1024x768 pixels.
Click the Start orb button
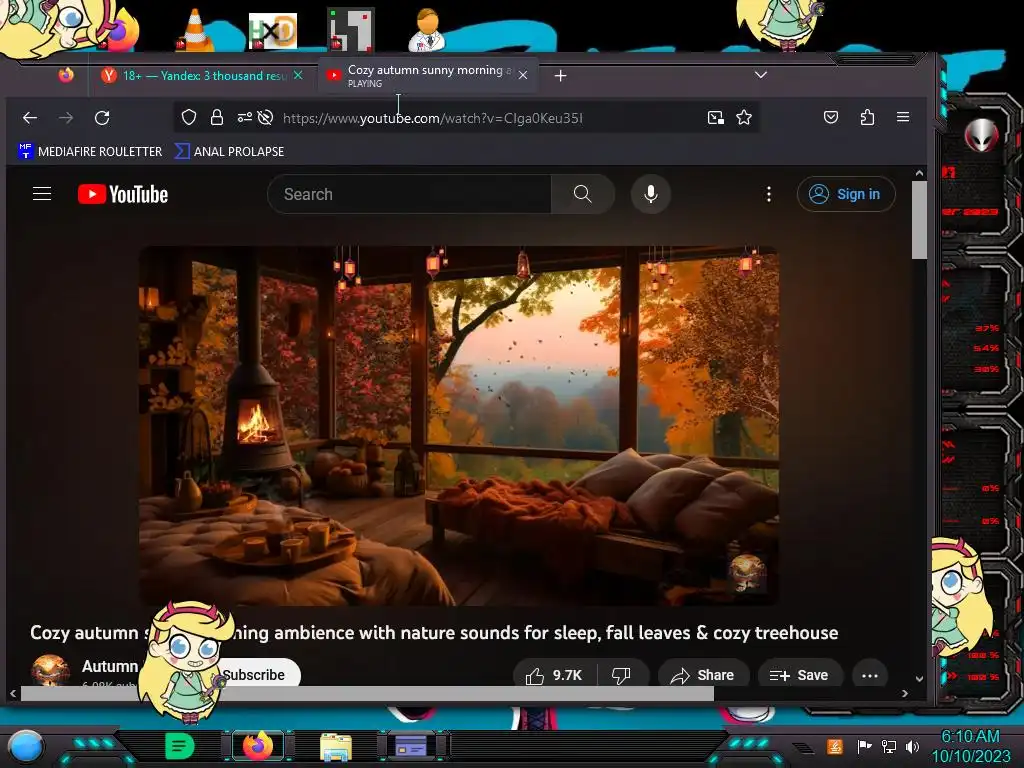click(26, 747)
